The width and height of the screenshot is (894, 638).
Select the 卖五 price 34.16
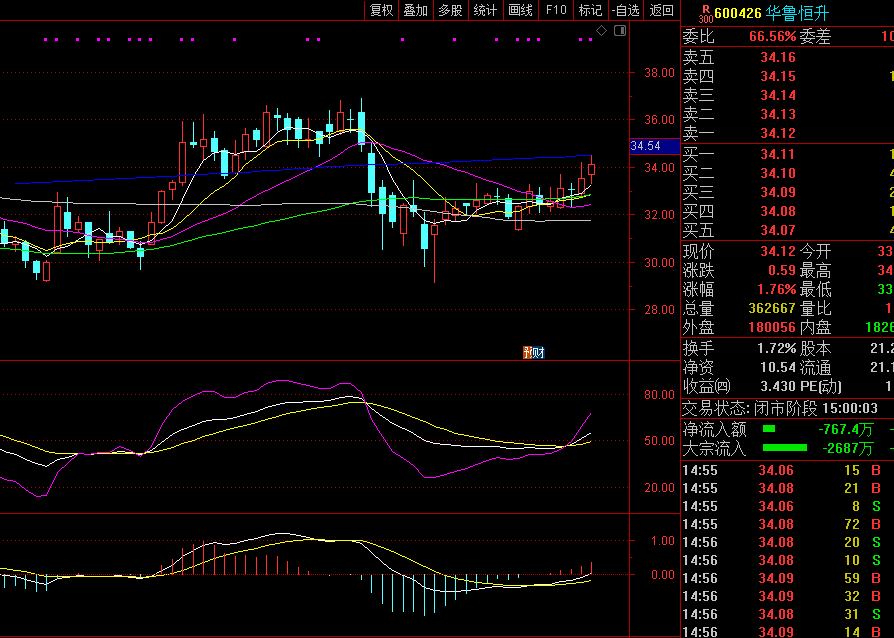pyautogui.click(x=778, y=58)
